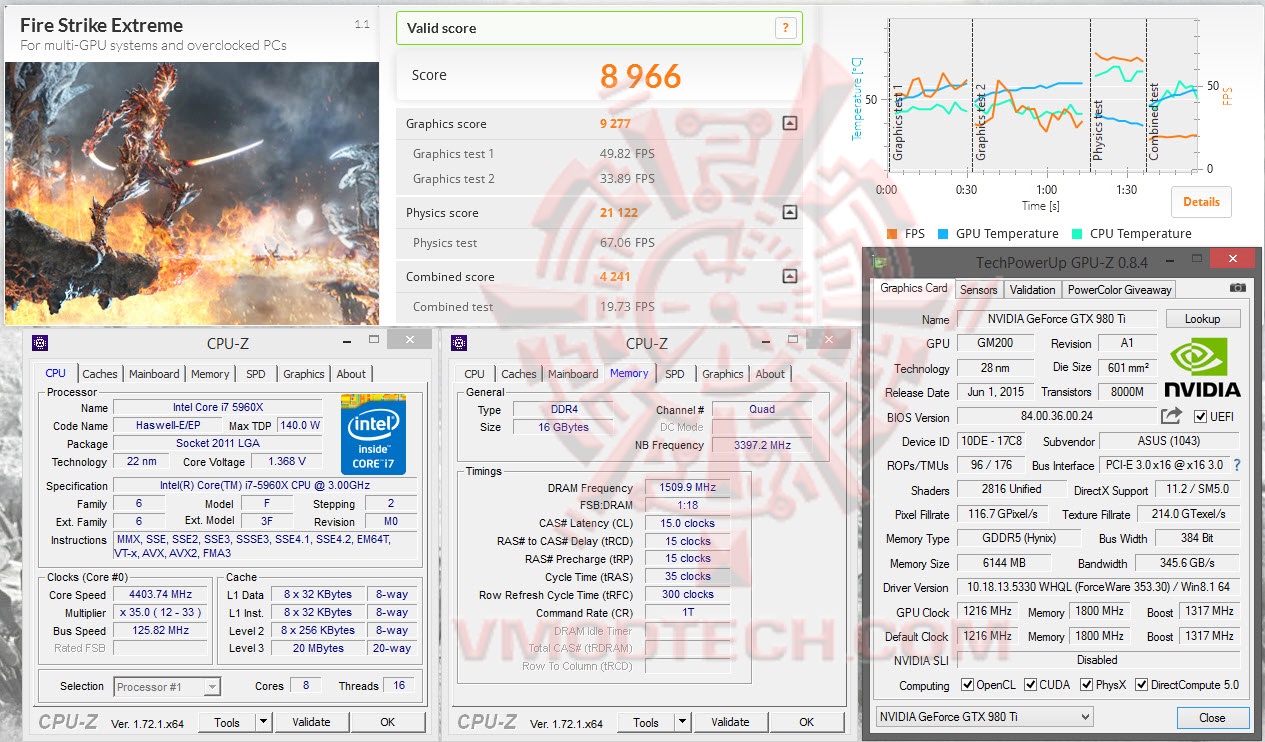This screenshot has width=1265, height=742.
Task: Click the GPU Clock value 1216 MHz
Action: click(x=988, y=611)
